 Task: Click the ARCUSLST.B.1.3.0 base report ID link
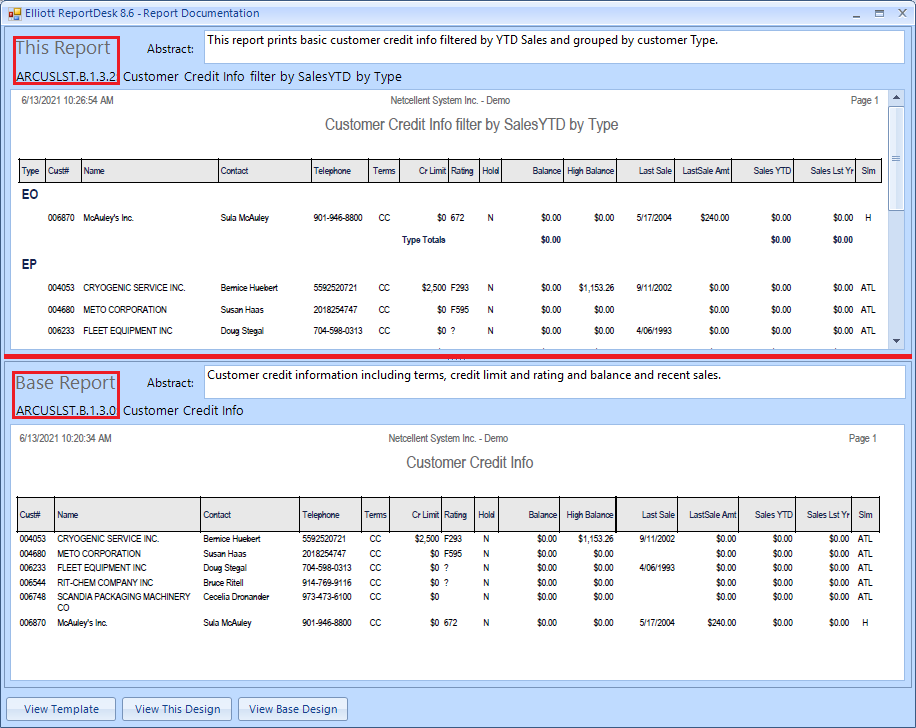coord(66,410)
